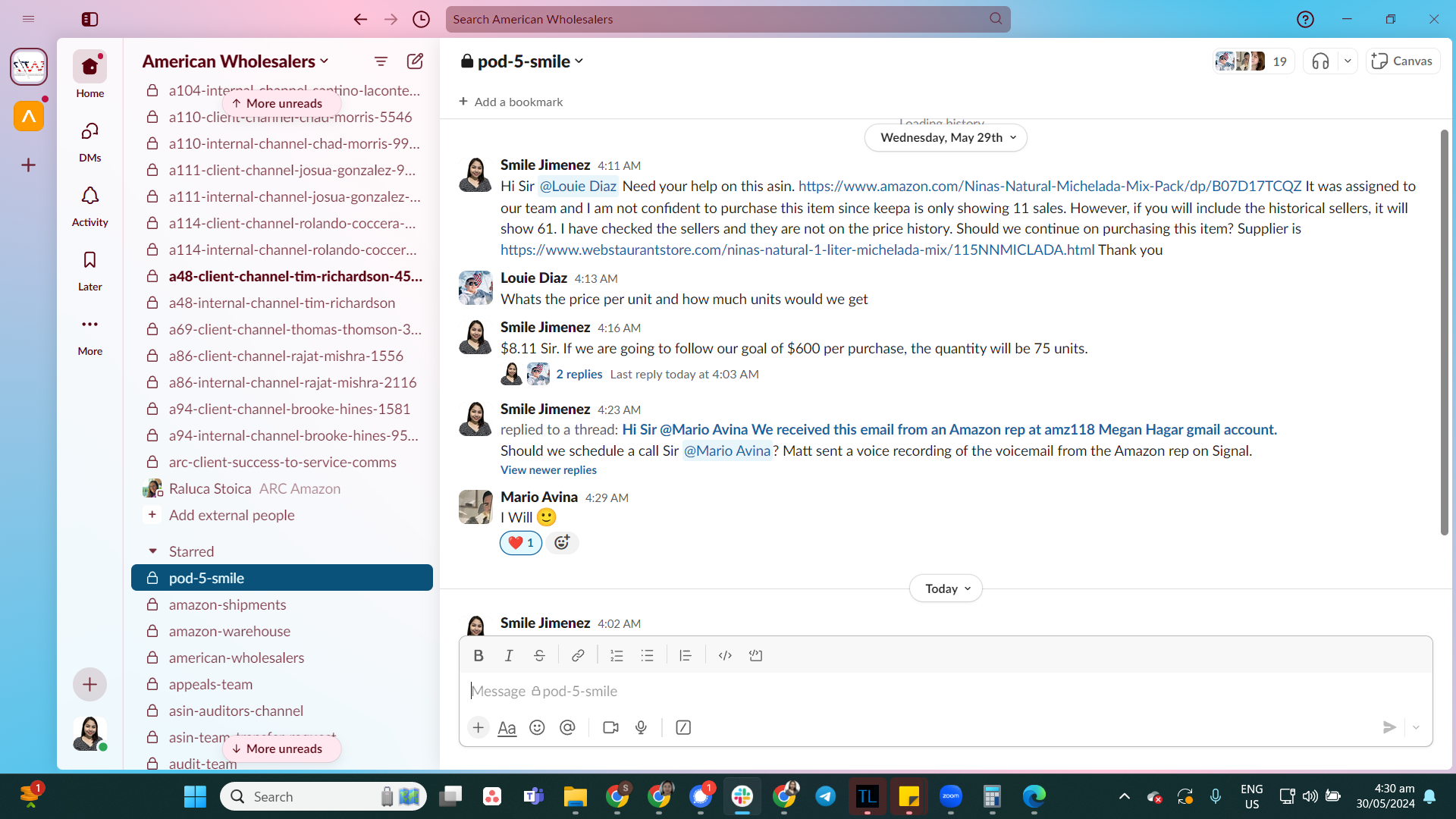Navigate forward in history

391,20
